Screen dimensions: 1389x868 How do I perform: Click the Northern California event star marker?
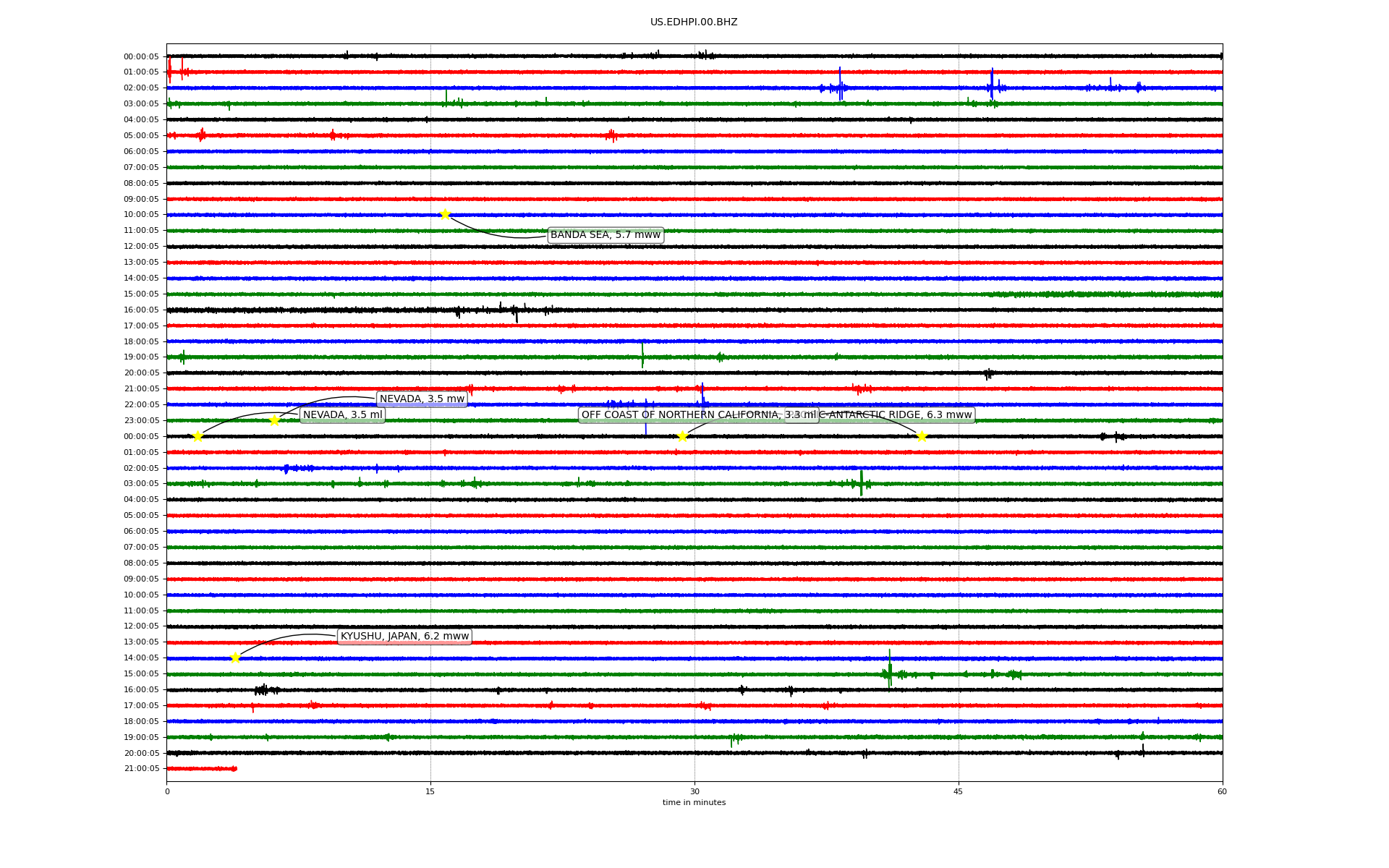[x=682, y=435]
